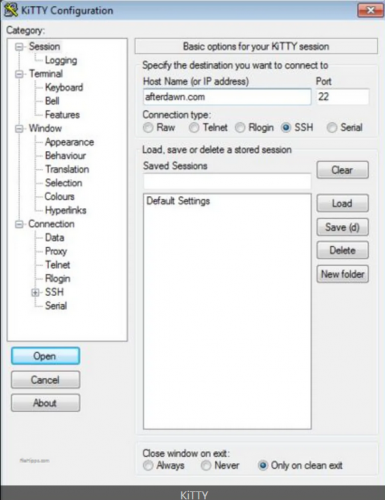Screen dimensions: 385x500
Task: Collapse the Session tree node
Action: pos(19,47)
